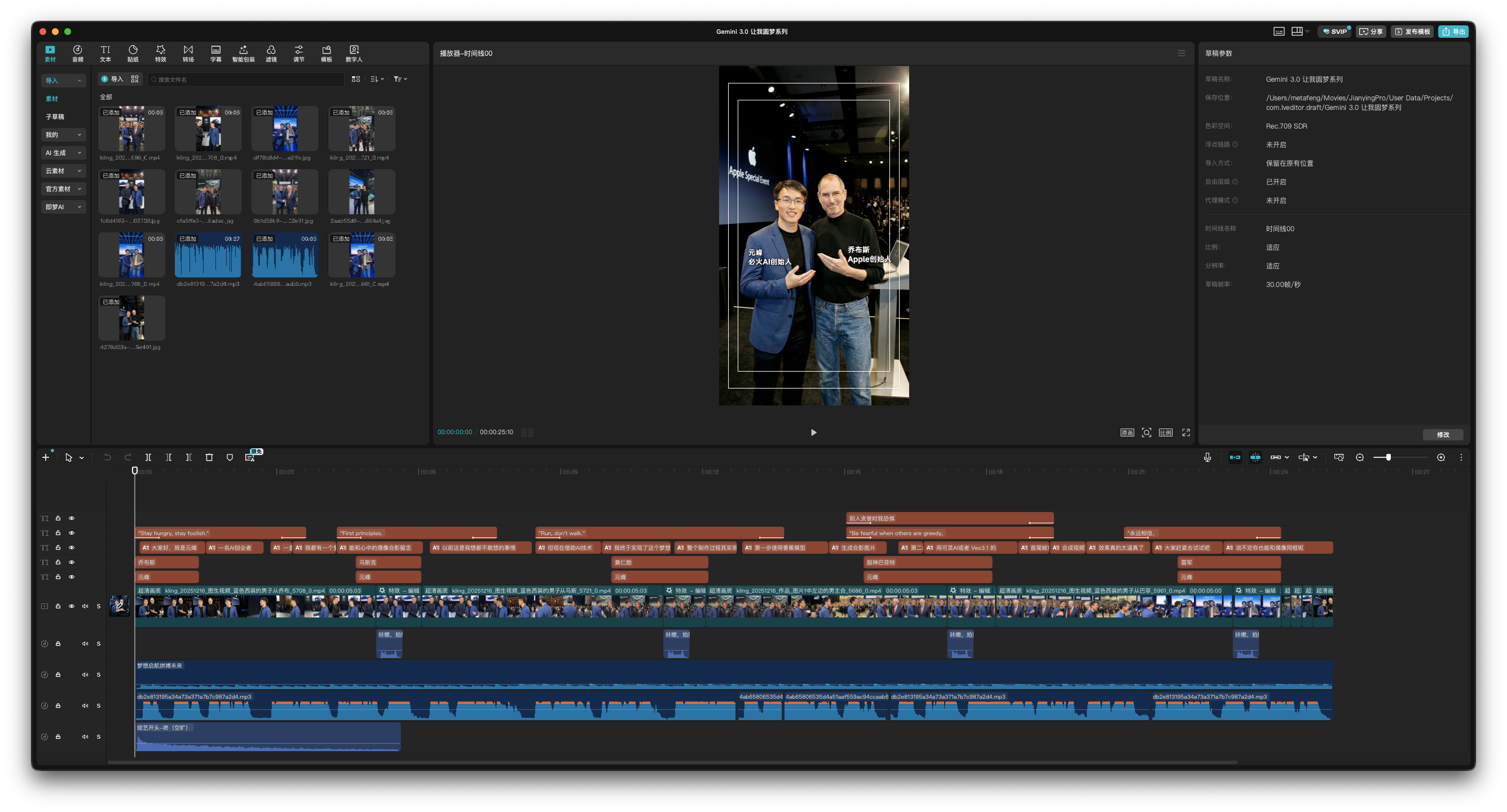The width and height of the screenshot is (1507, 812).
Task: Click the trim-left (delete left) tool
Action: click(x=169, y=457)
